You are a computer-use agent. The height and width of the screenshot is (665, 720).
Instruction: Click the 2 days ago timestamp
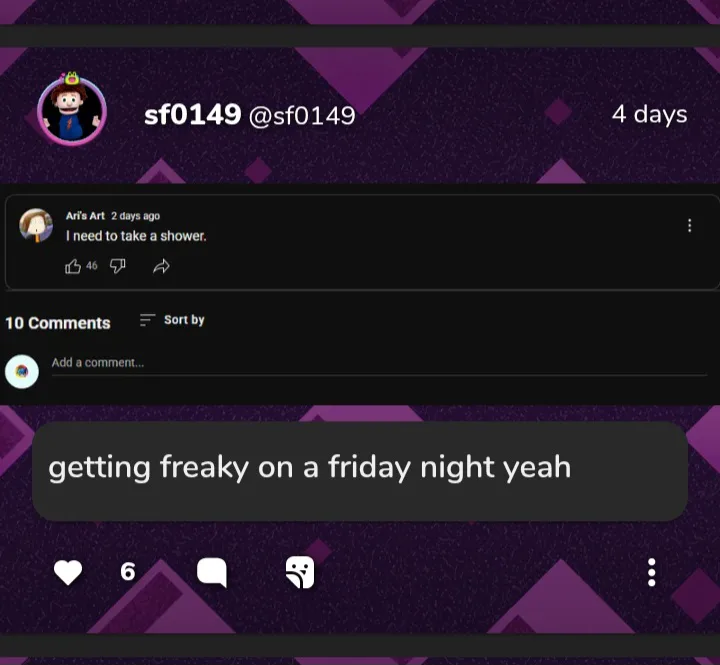[135, 216]
